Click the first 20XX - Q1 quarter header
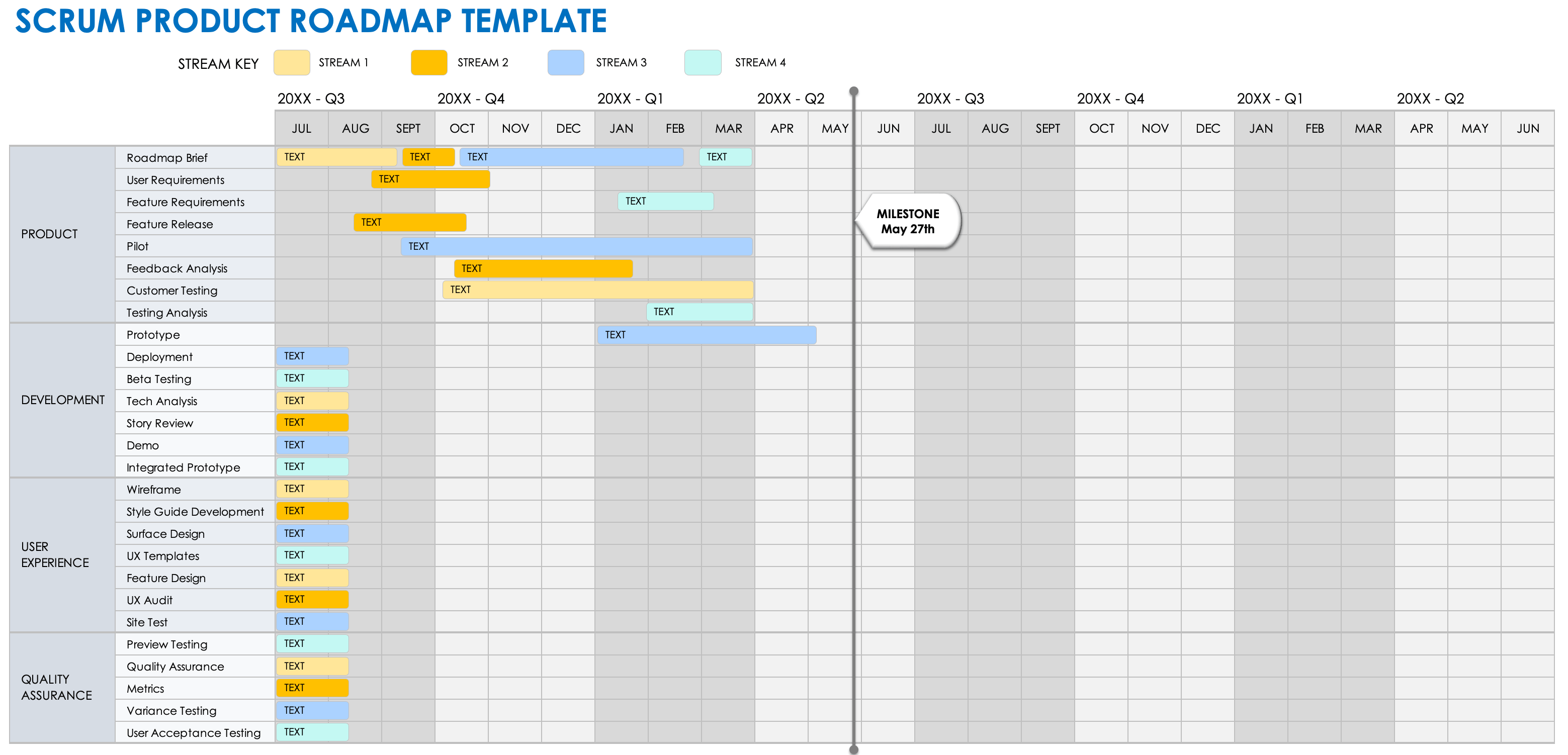Image resolution: width=1568 pixels, height=755 pixels. (x=630, y=99)
